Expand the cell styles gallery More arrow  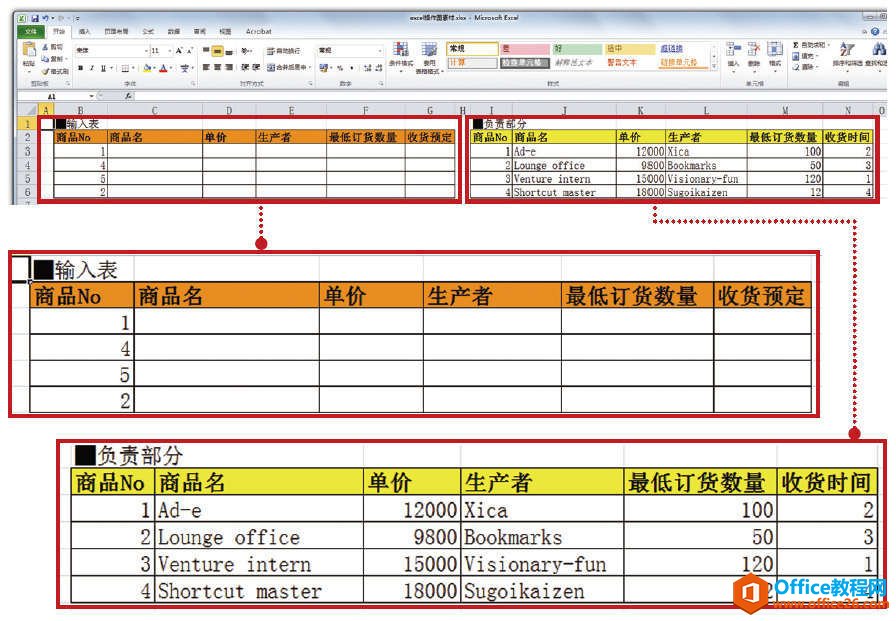click(x=714, y=67)
